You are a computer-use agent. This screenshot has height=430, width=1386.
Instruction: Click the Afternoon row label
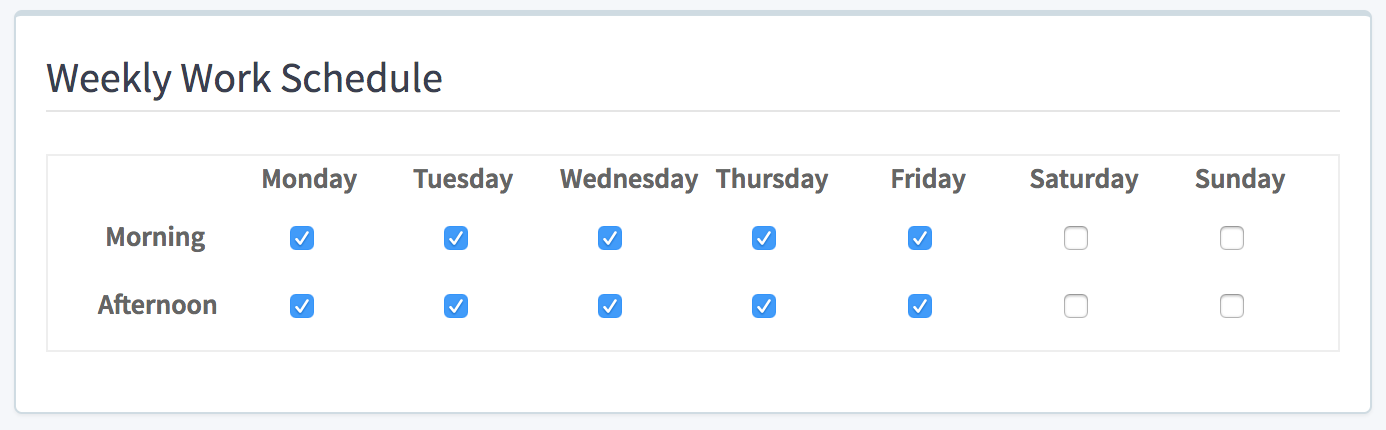pyautogui.click(x=157, y=305)
